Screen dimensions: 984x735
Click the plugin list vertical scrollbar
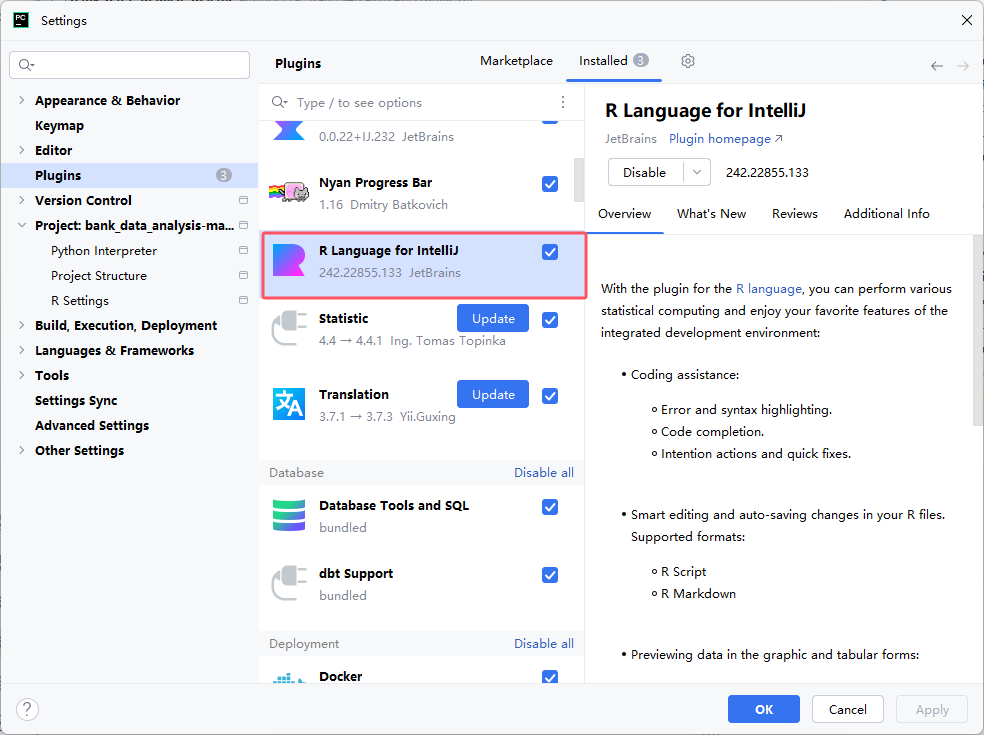579,180
